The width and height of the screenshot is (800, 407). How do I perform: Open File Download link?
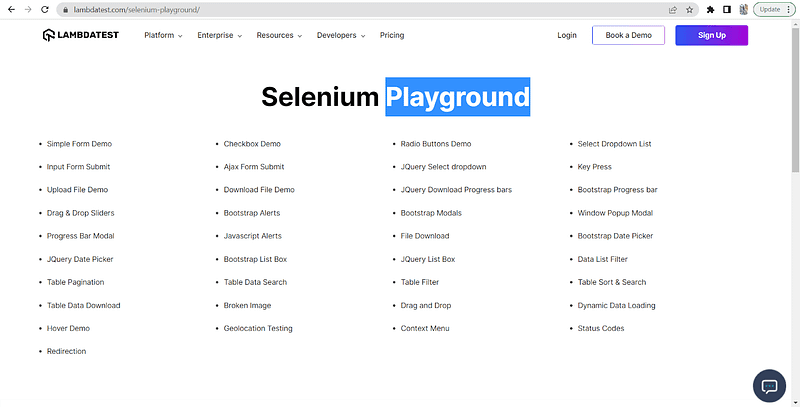[x=425, y=236]
